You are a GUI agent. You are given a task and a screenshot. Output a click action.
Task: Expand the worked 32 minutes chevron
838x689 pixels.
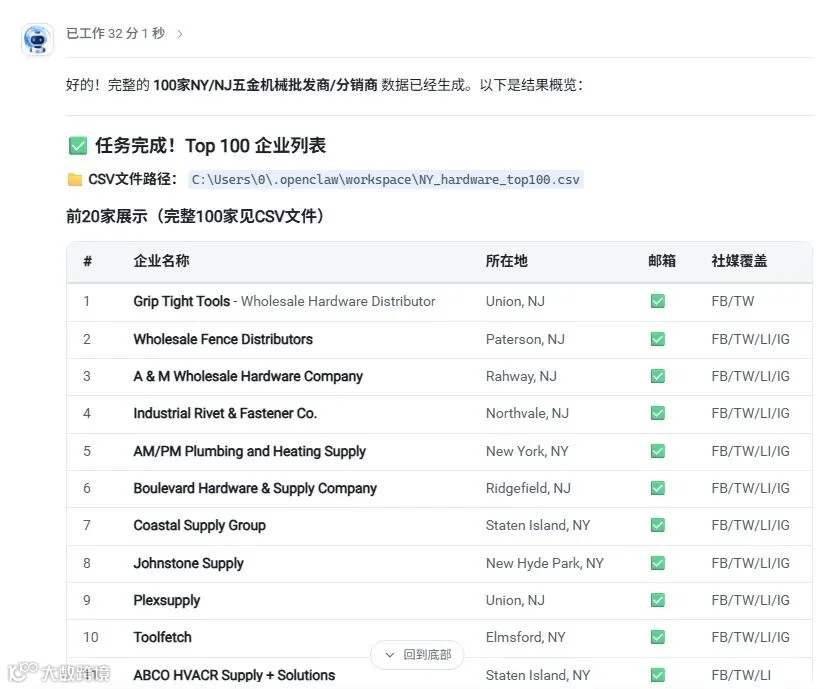tap(180, 34)
